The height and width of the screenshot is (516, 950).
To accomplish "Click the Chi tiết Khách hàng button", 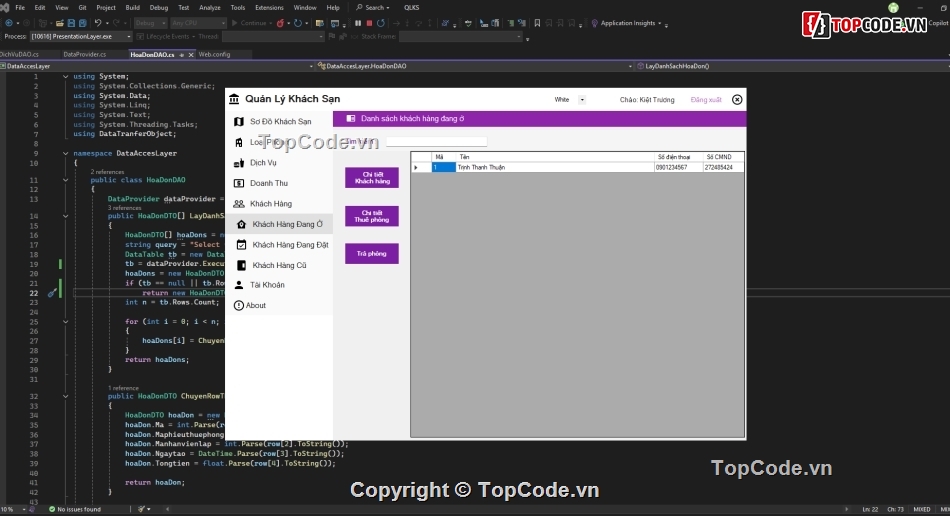I will click(x=372, y=178).
